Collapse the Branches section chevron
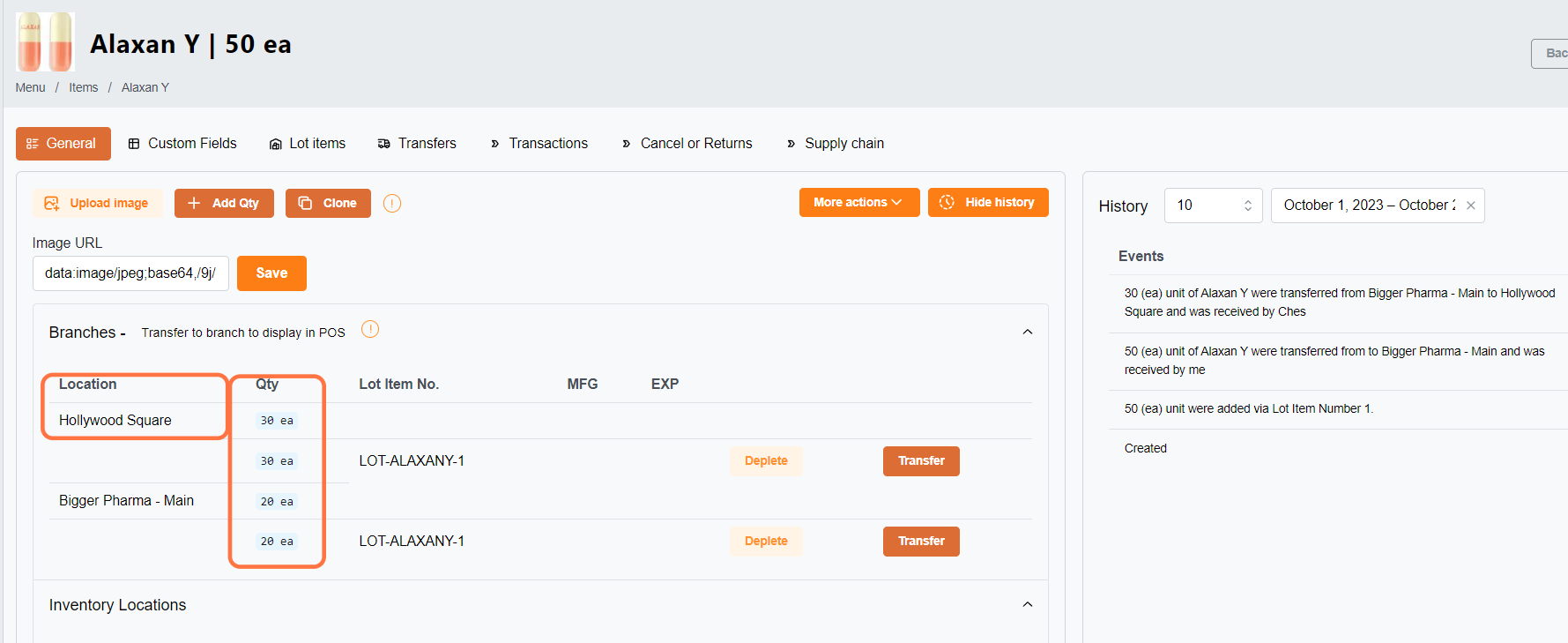 click(1028, 332)
